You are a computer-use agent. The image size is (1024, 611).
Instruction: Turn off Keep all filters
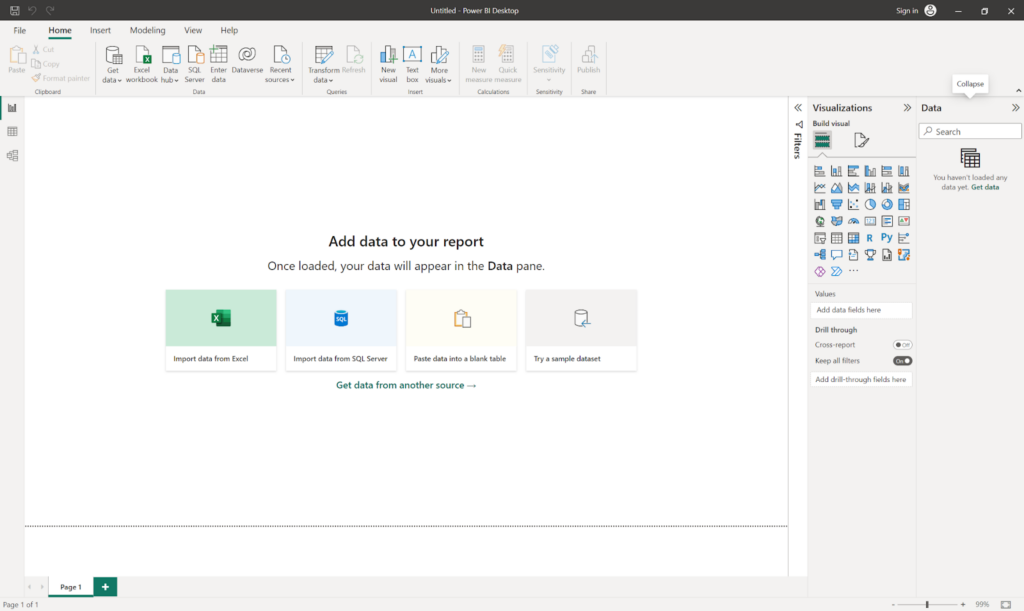point(903,360)
